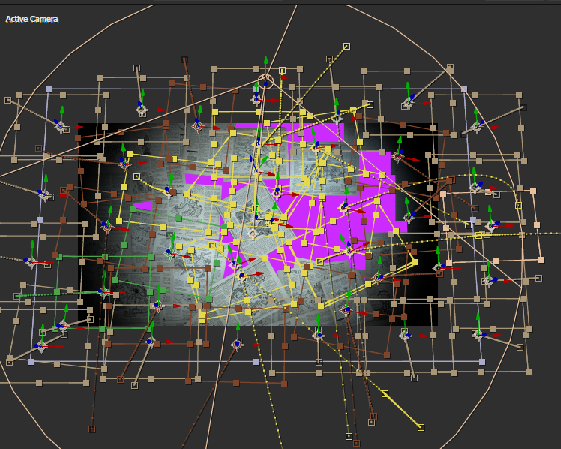Pick the rightmost peach-colored layer handle
The width and height of the screenshot is (561, 449).
point(541,260)
